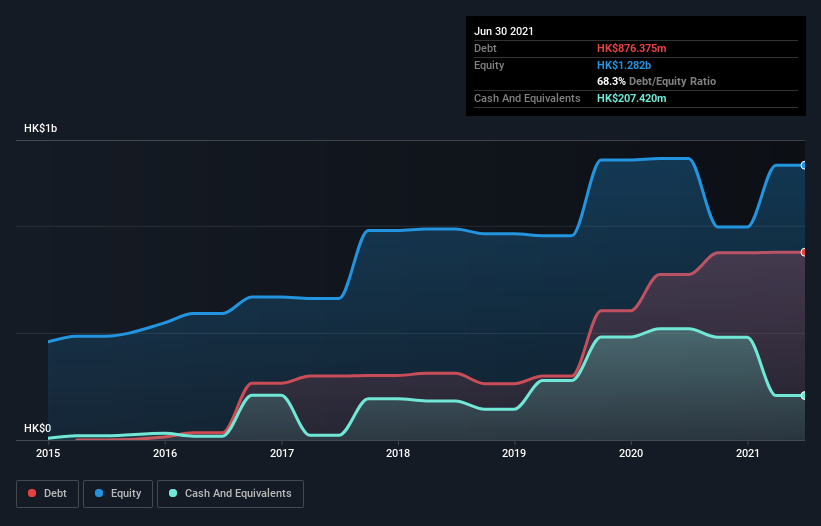Click the 2020 x-axis label
The image size is (821, 526).
[631, 453]
